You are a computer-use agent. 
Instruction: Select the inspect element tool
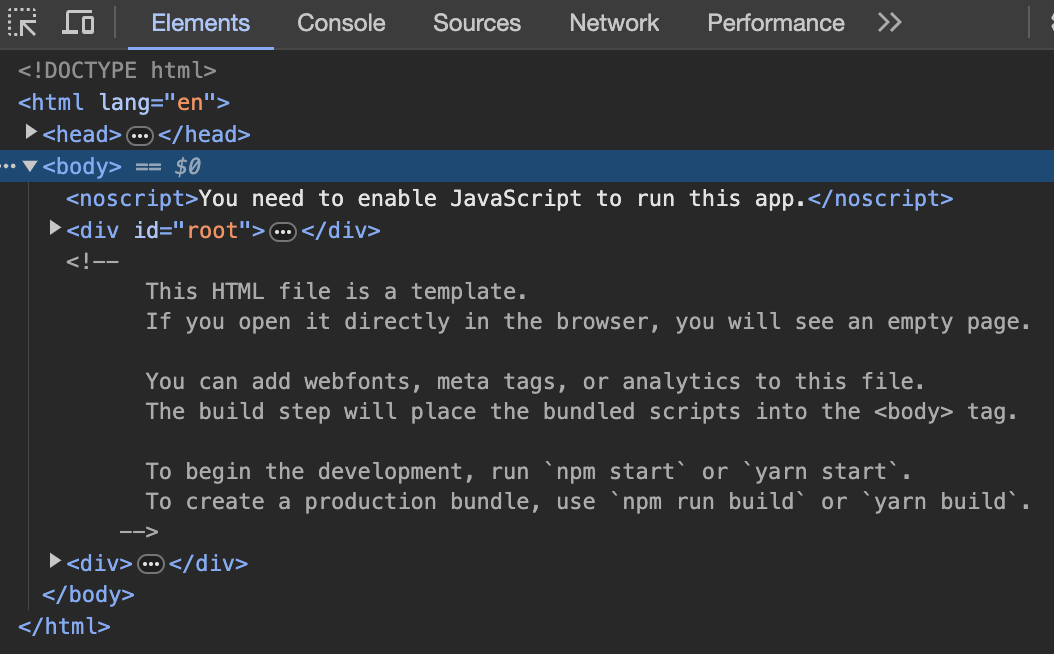pyautogui.click(x=22, y=22)
